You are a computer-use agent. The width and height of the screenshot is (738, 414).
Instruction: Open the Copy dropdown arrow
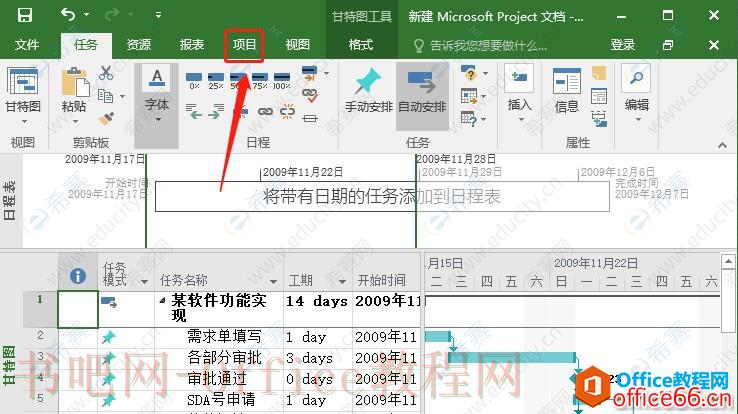point(122,96)
